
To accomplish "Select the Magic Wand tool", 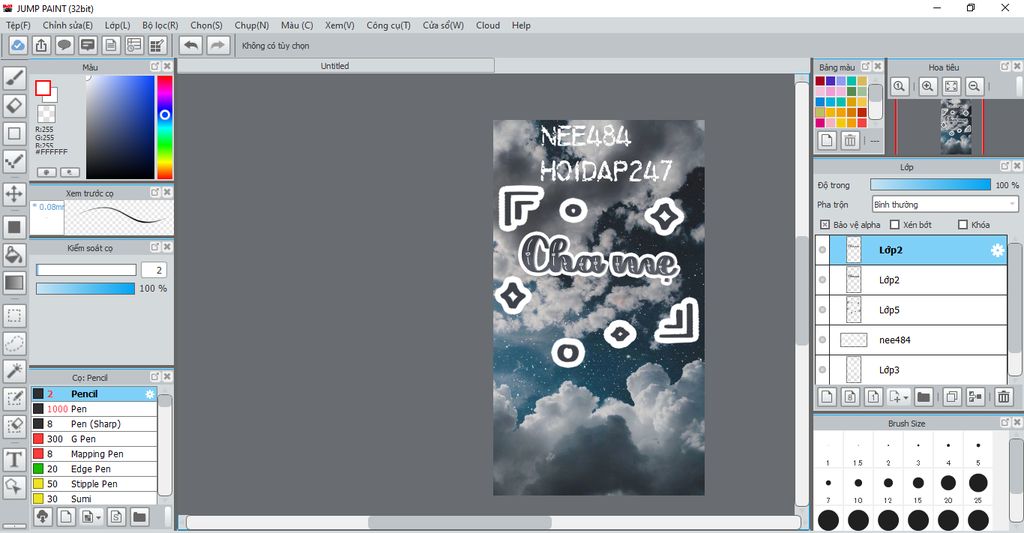I will coord(14,370).
